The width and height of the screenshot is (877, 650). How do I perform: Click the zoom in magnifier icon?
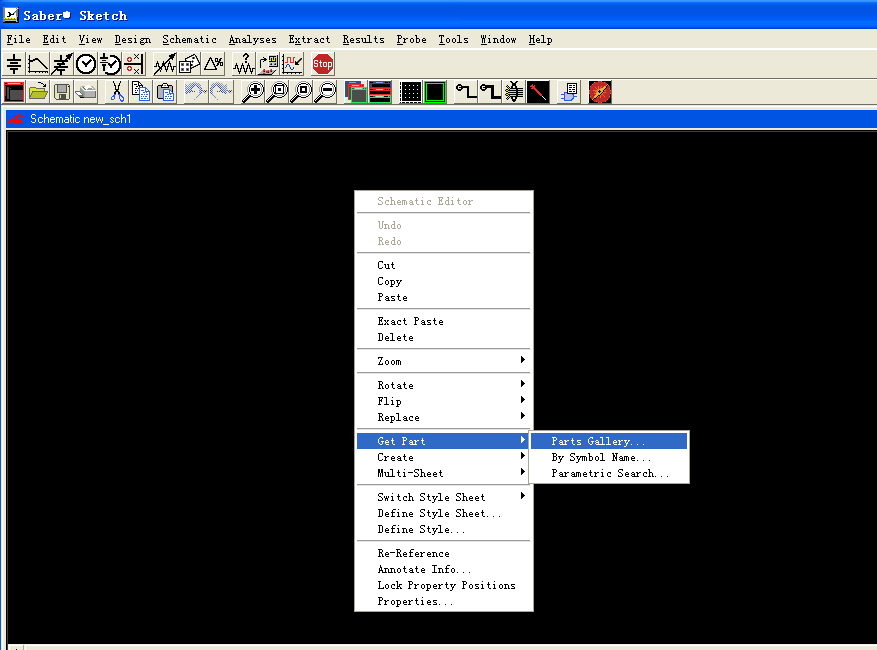coord(252,92)
